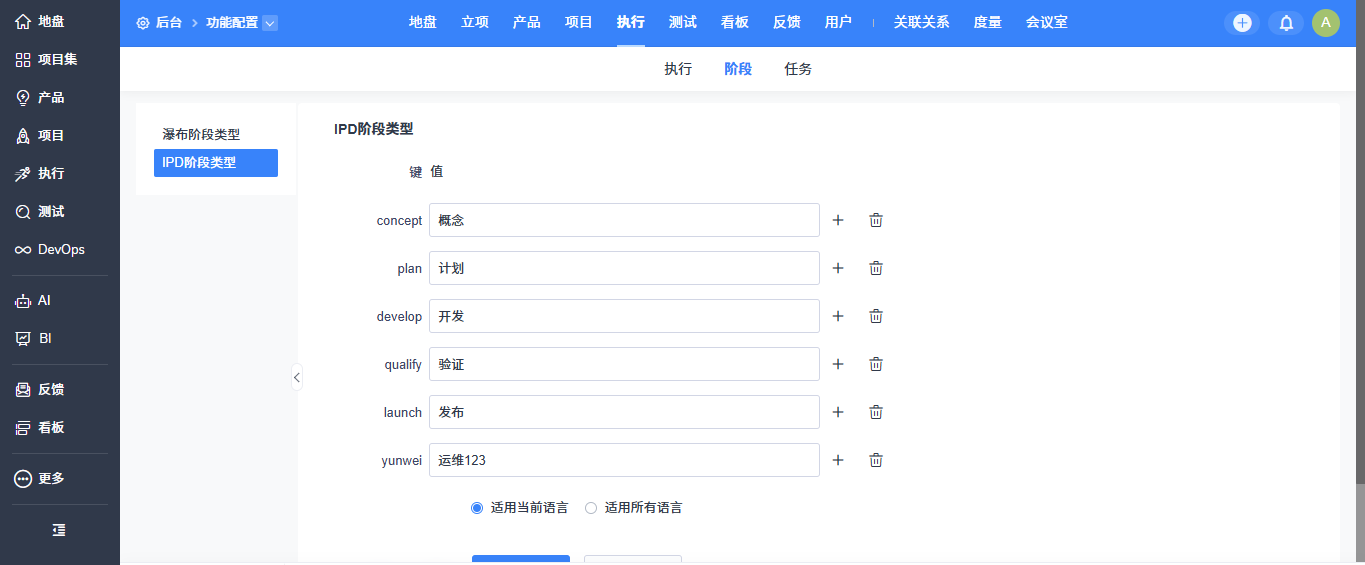This screenshot has width=1365, height=565.
Task: Switch to the 执行 sub-tab
Action: 678,69
